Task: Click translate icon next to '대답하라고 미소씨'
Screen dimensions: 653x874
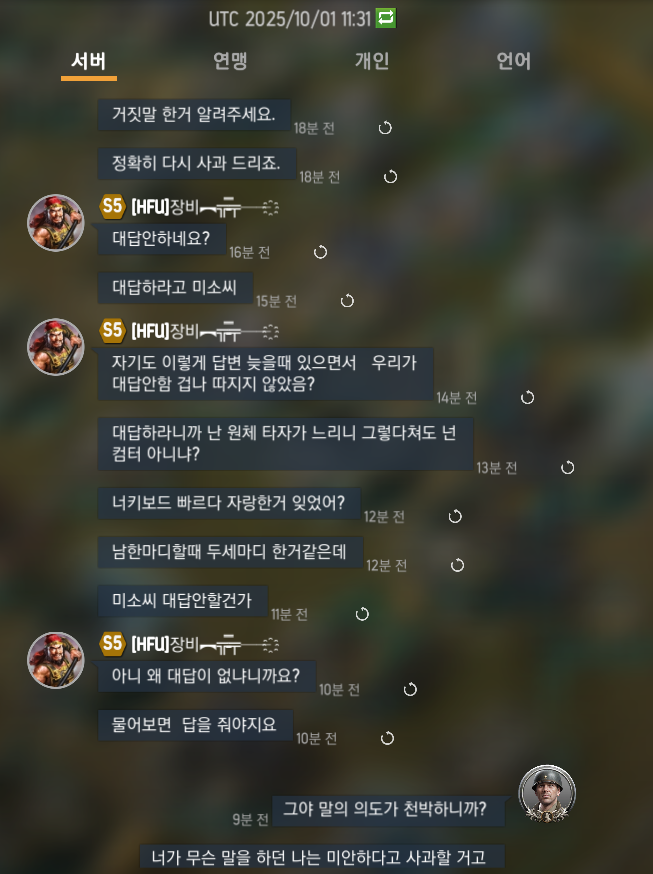Action: click(347, 301)
